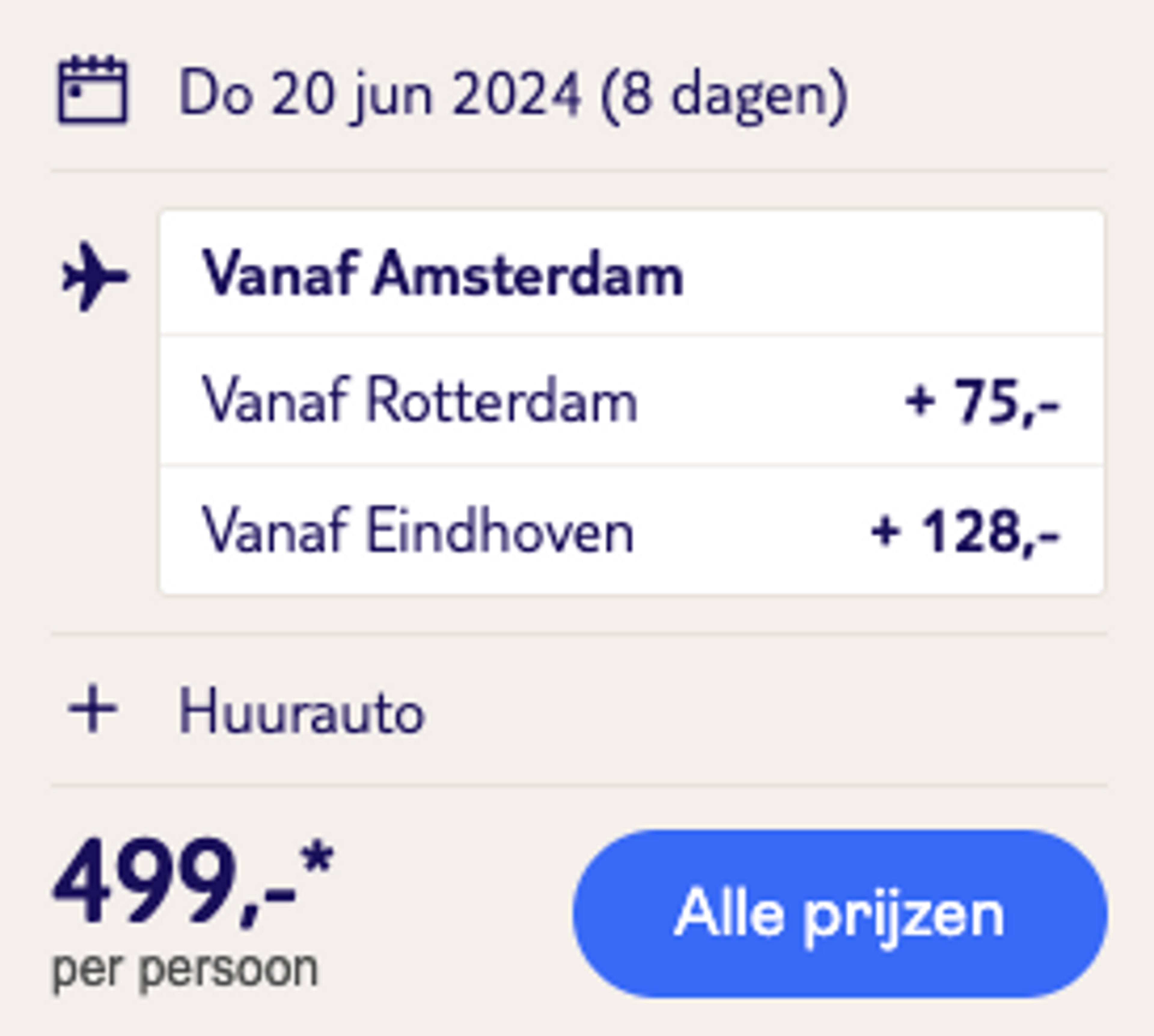Select the Vanaf Amsterdam departure option
The image size is (1154, 1036).
(632, 273)
